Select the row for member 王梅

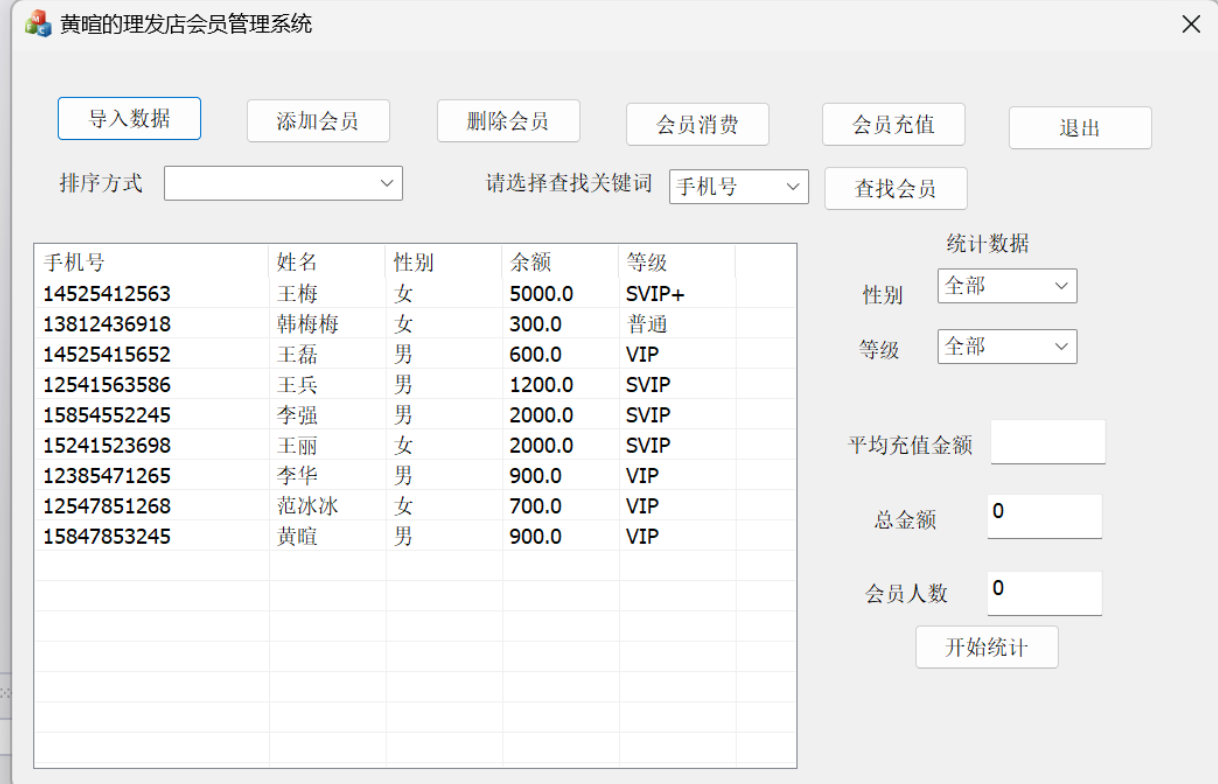295,294
